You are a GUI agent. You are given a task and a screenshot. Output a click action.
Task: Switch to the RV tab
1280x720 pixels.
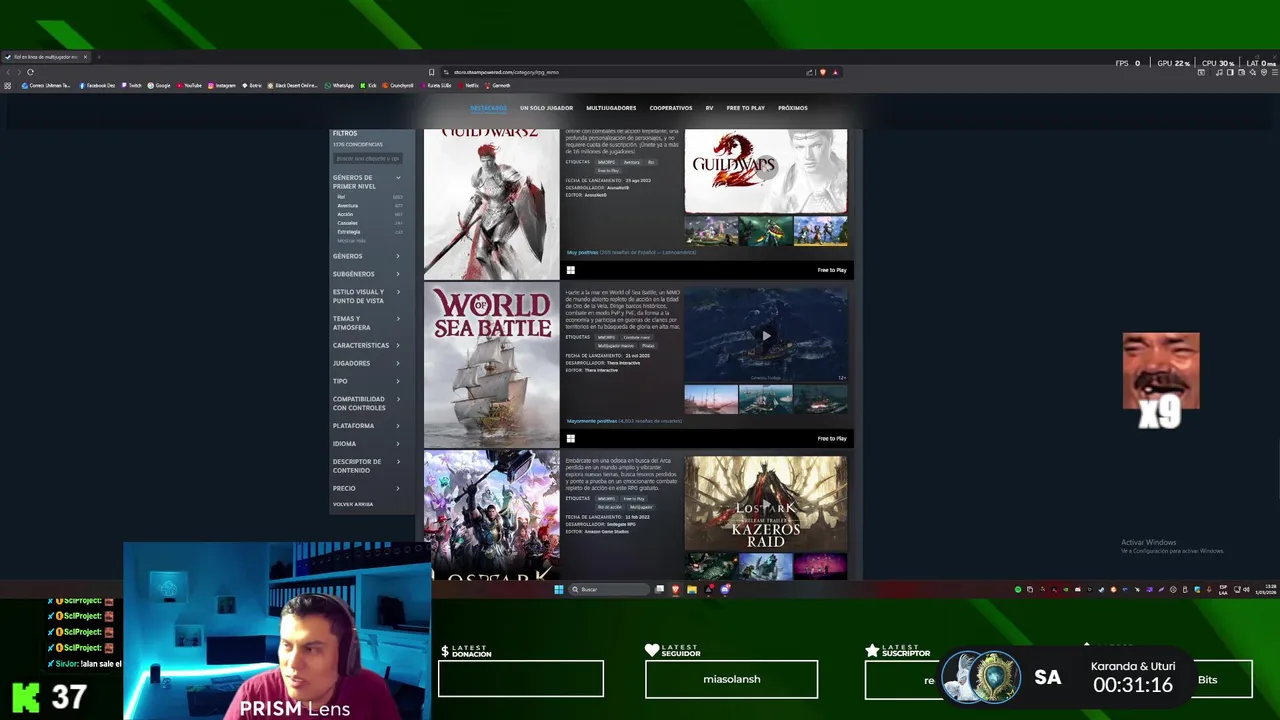point(710,108)
